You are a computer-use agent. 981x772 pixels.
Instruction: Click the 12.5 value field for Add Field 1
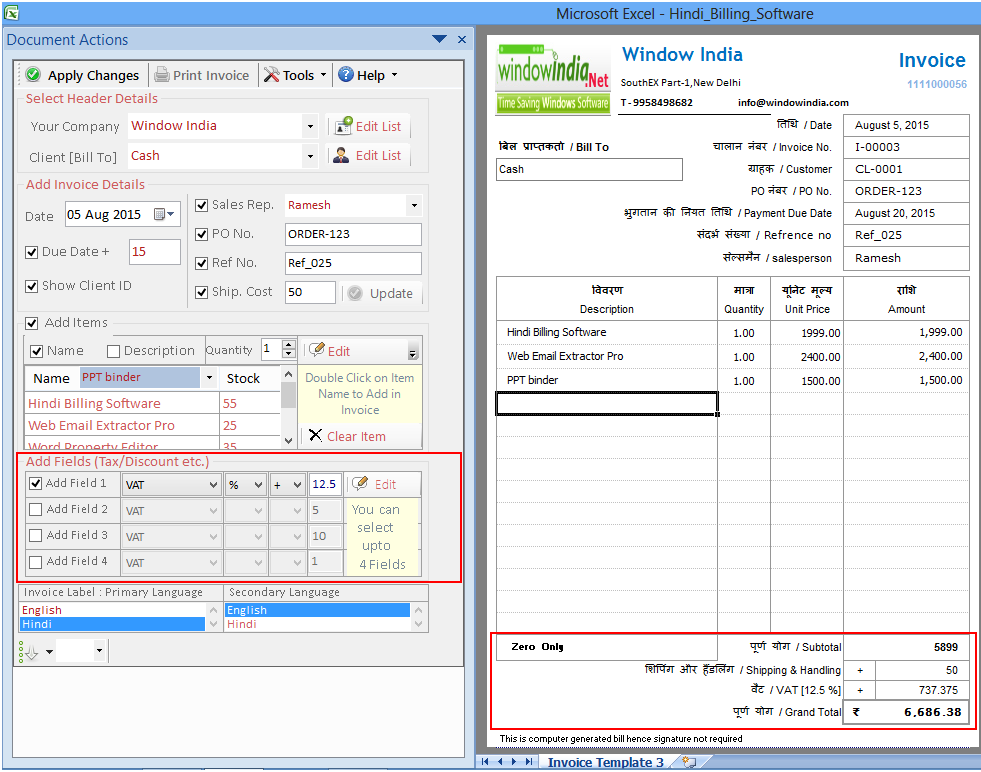point(325,484)
